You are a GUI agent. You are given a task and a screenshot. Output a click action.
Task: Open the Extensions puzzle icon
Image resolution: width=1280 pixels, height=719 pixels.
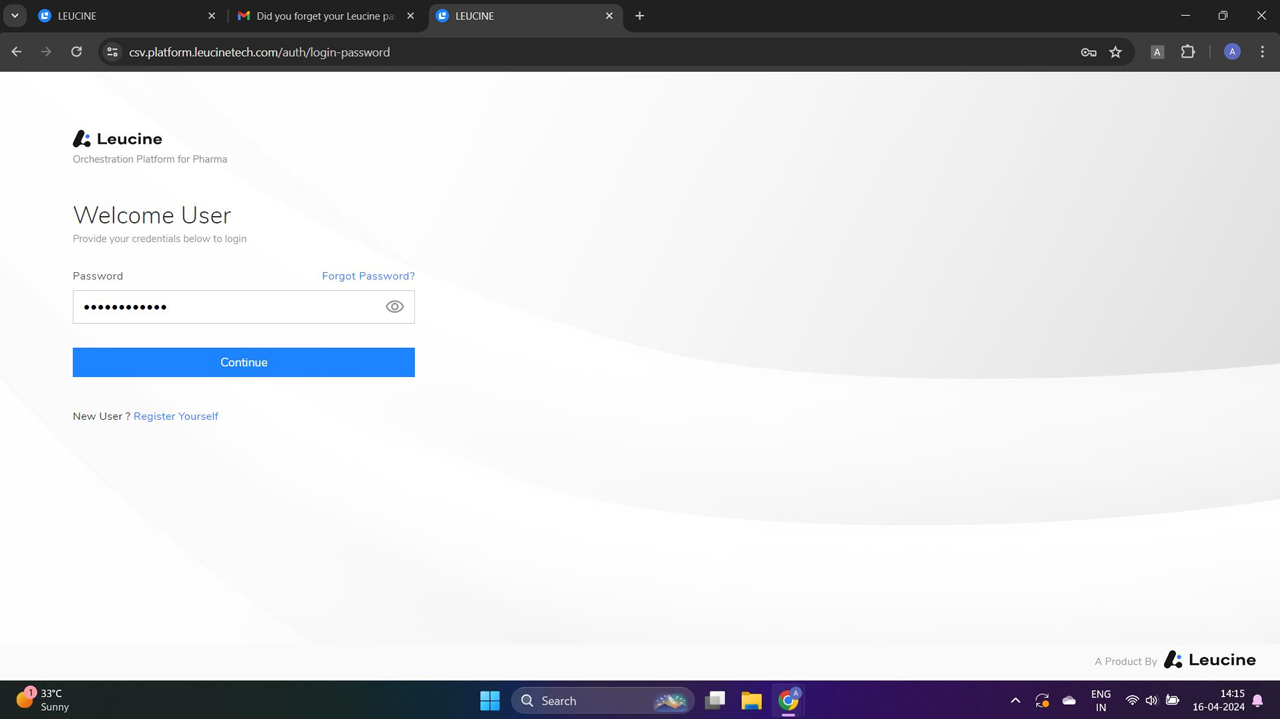point(1188,52)
